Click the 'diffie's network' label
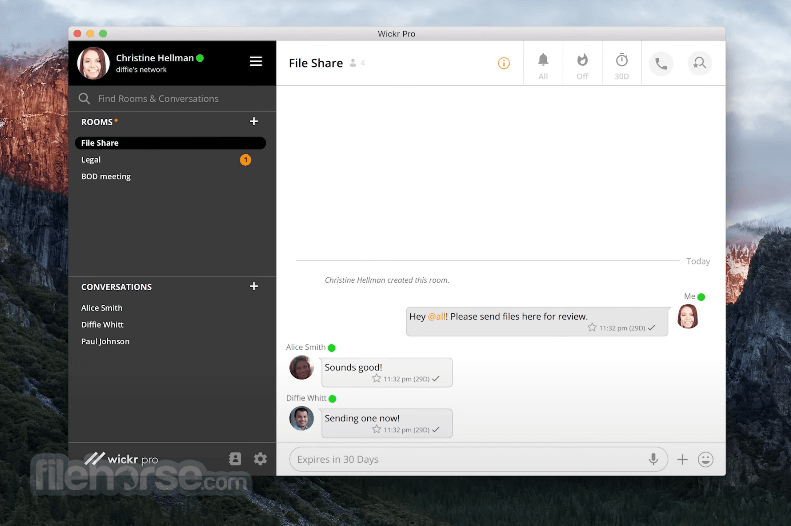The height and width of the screenshot is (526, 791). pos(141,70)
